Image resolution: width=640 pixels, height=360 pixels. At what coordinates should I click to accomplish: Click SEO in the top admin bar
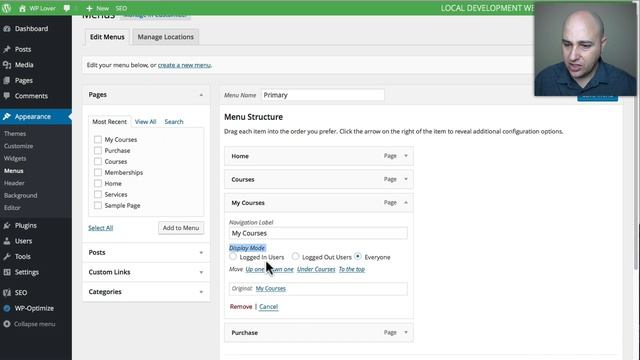[121, 8]
